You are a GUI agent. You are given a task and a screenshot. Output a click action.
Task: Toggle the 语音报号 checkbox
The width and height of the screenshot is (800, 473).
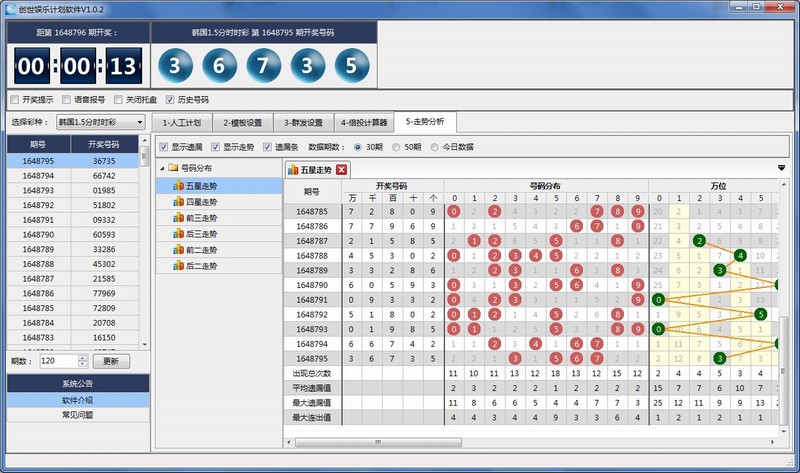(x=66, y=100)
